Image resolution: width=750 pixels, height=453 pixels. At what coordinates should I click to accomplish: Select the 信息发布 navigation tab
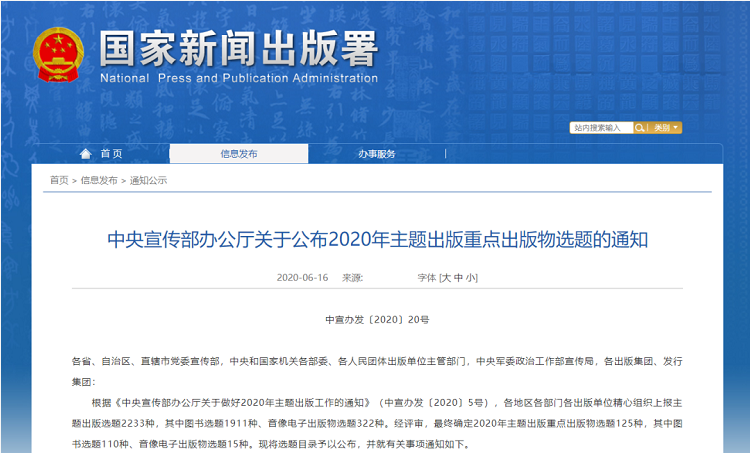[239, 154]
